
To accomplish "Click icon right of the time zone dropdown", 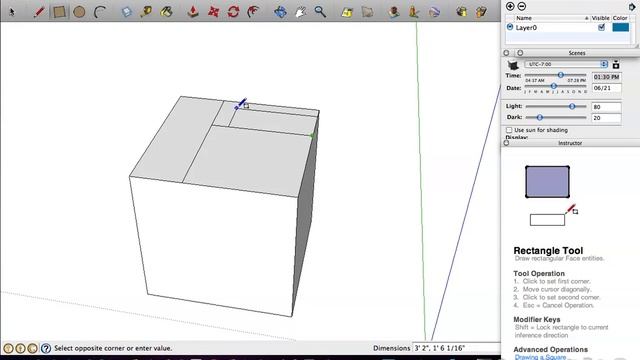I will click(616, 64).
